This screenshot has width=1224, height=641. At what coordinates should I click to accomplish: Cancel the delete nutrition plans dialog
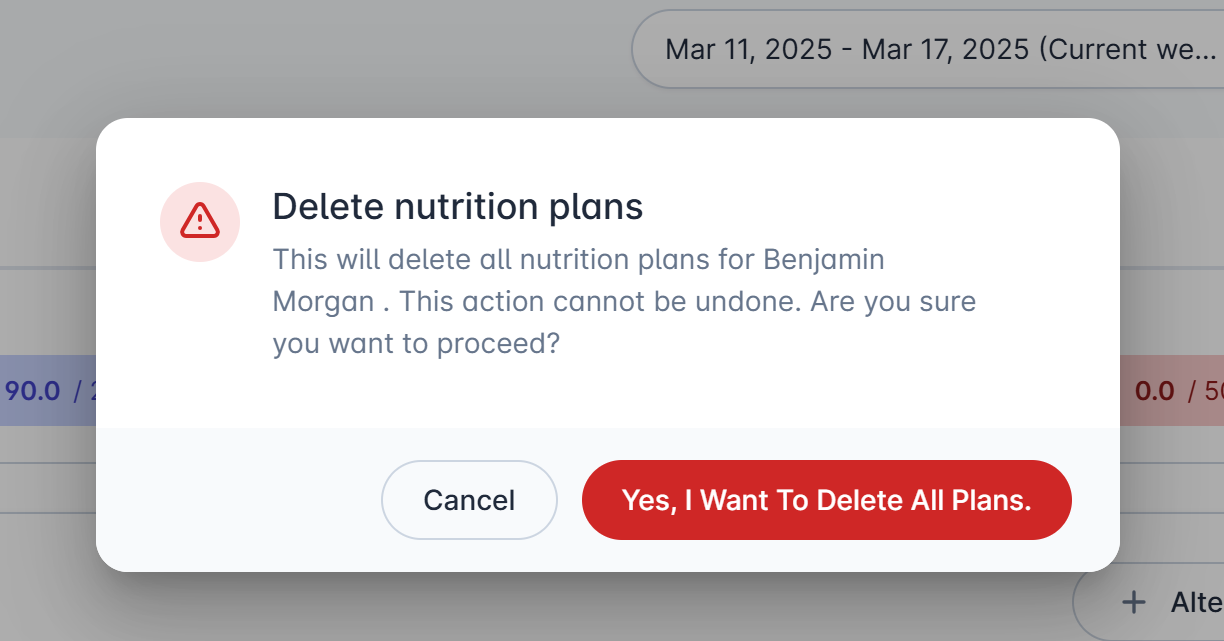(469, 500)
